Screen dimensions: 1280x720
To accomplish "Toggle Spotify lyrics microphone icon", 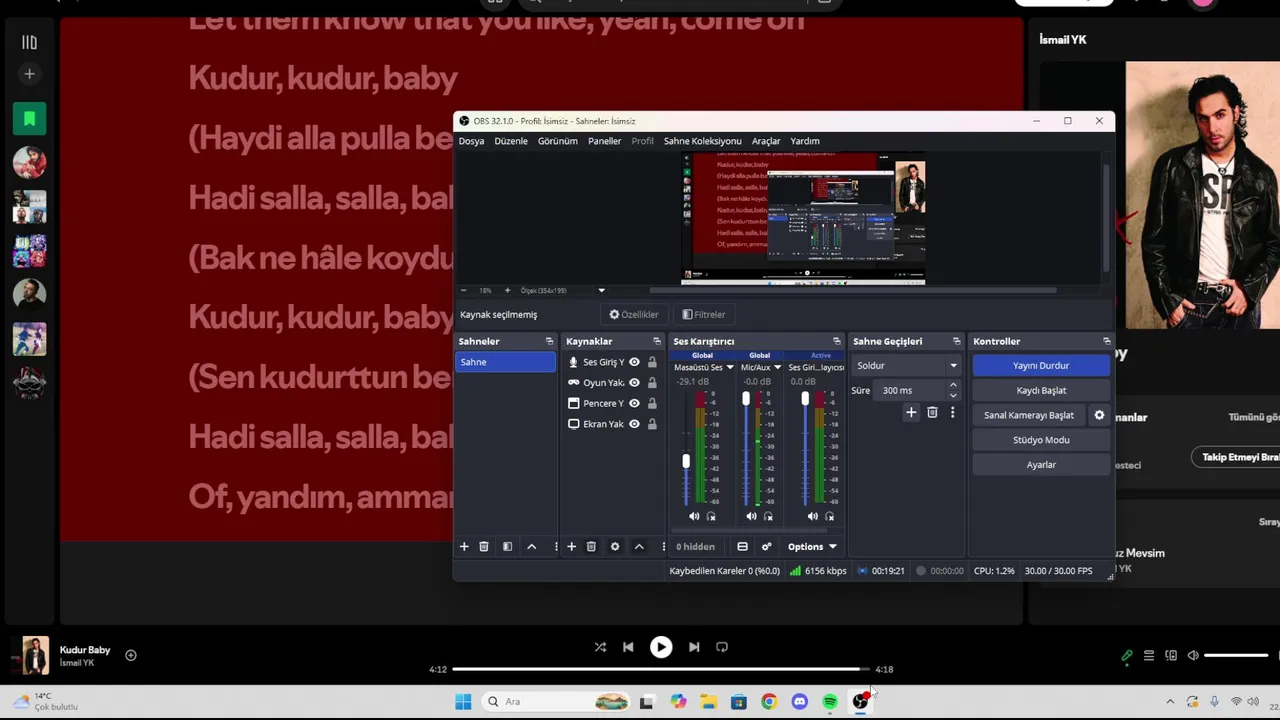I will (1127, 656).
